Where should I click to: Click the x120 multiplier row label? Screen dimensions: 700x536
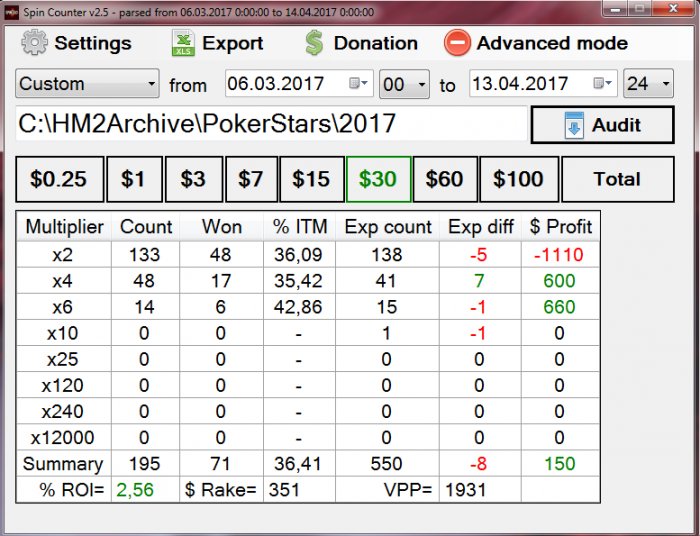pyautogui.click(x=63, y=386)
